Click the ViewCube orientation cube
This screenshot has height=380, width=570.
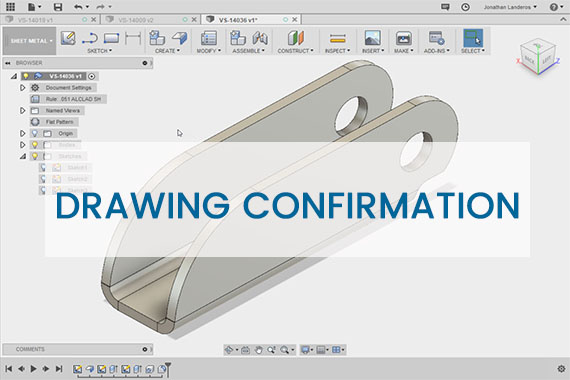[x=538, y=56]
